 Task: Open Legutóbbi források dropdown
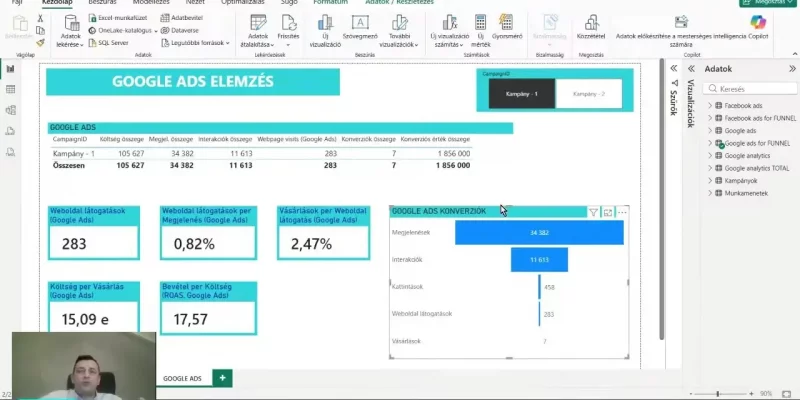(195, 43)
